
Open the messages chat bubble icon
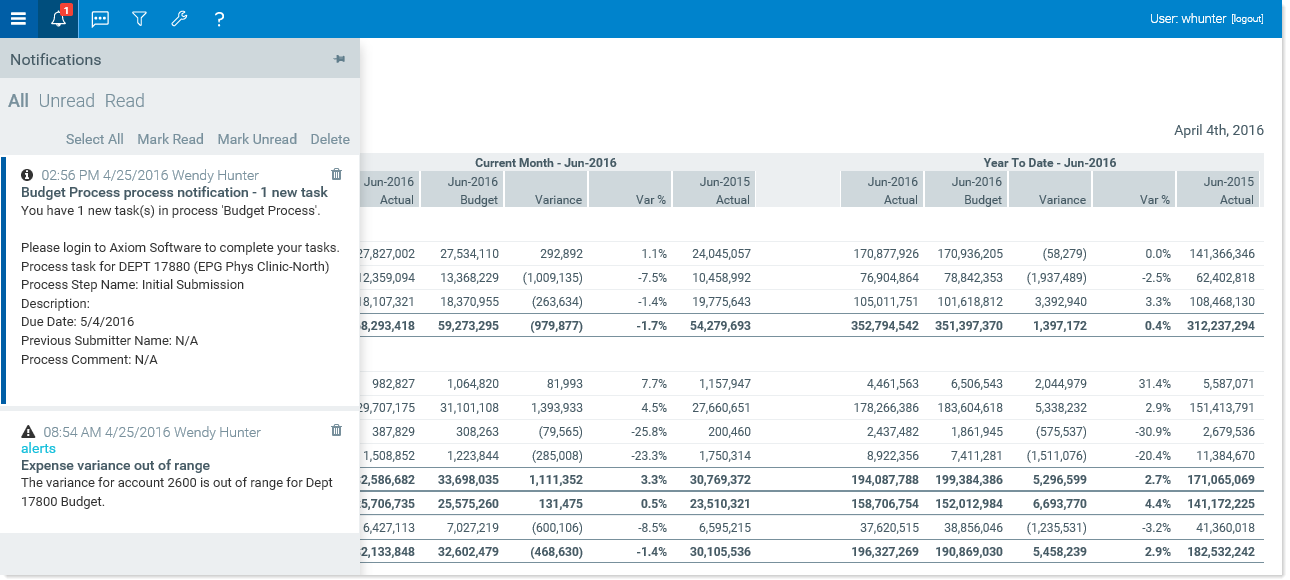tap(100, 19)
